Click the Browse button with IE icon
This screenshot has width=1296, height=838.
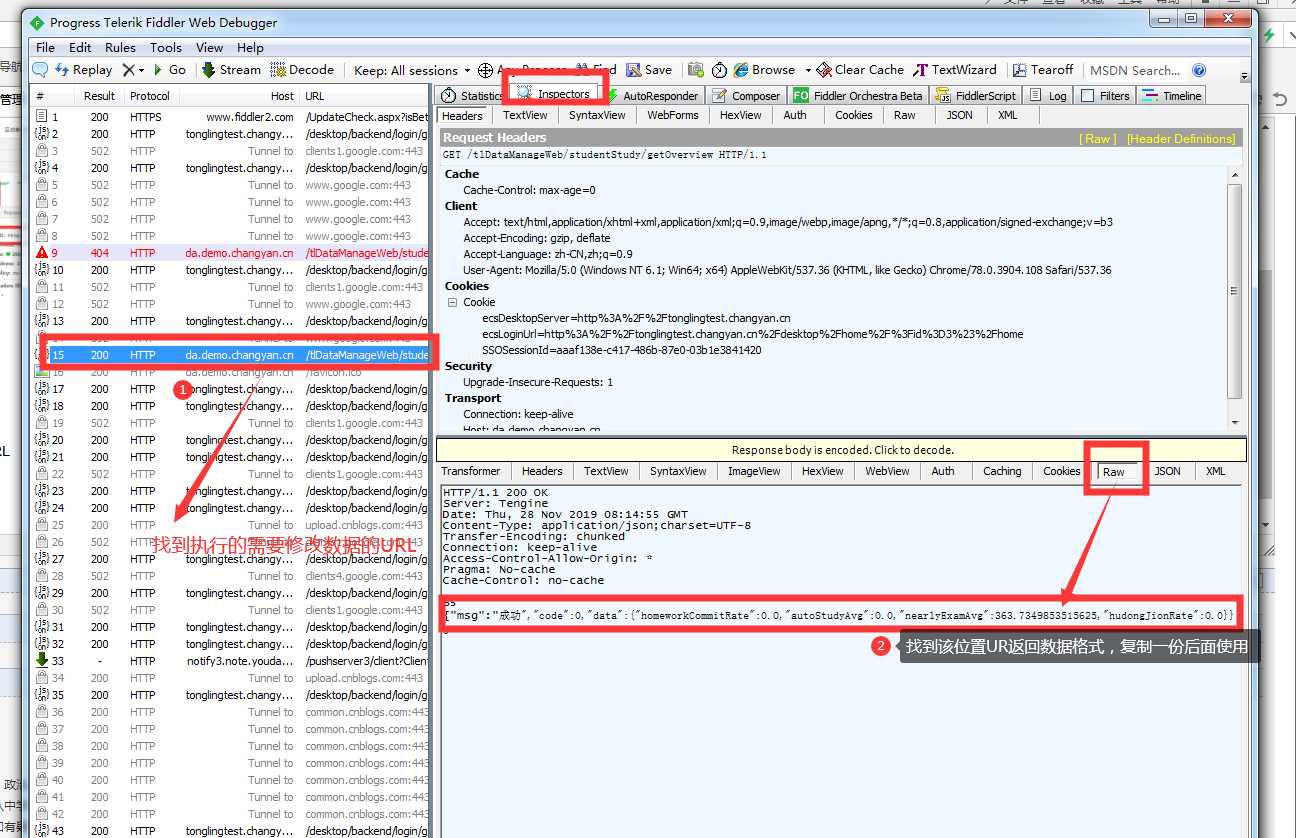click(x=764, y=70)
